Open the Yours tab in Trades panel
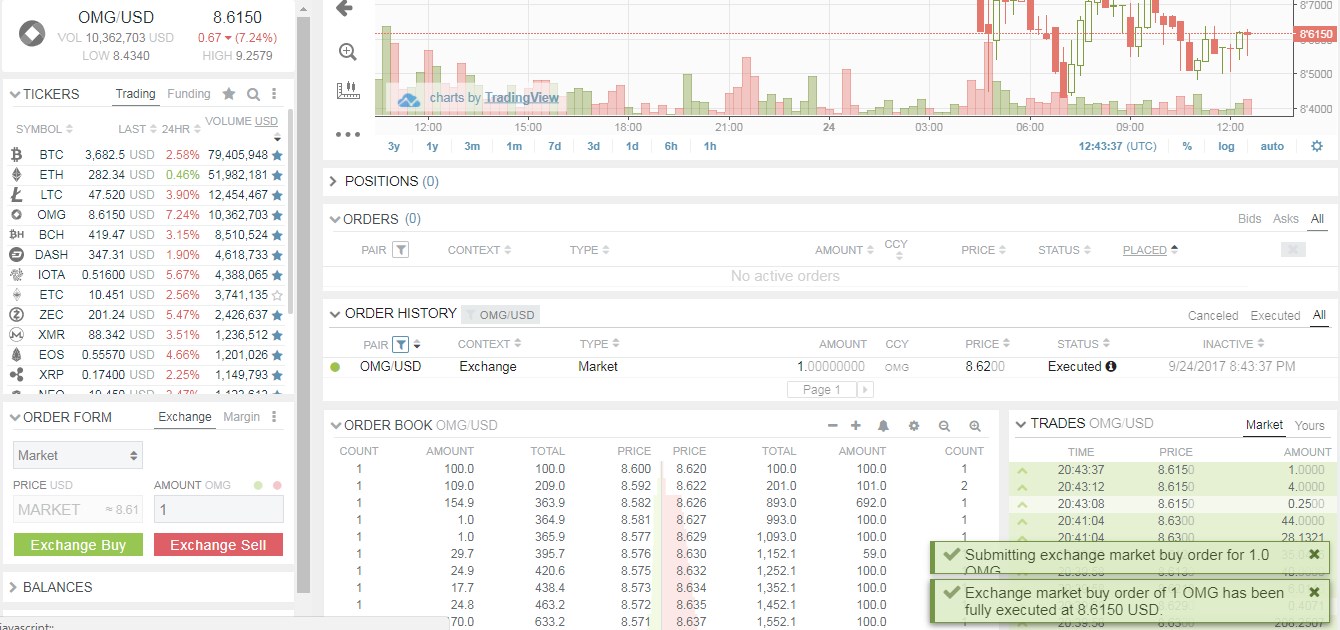Viewport: 1340px width, 630px height. coord(1308,425)
